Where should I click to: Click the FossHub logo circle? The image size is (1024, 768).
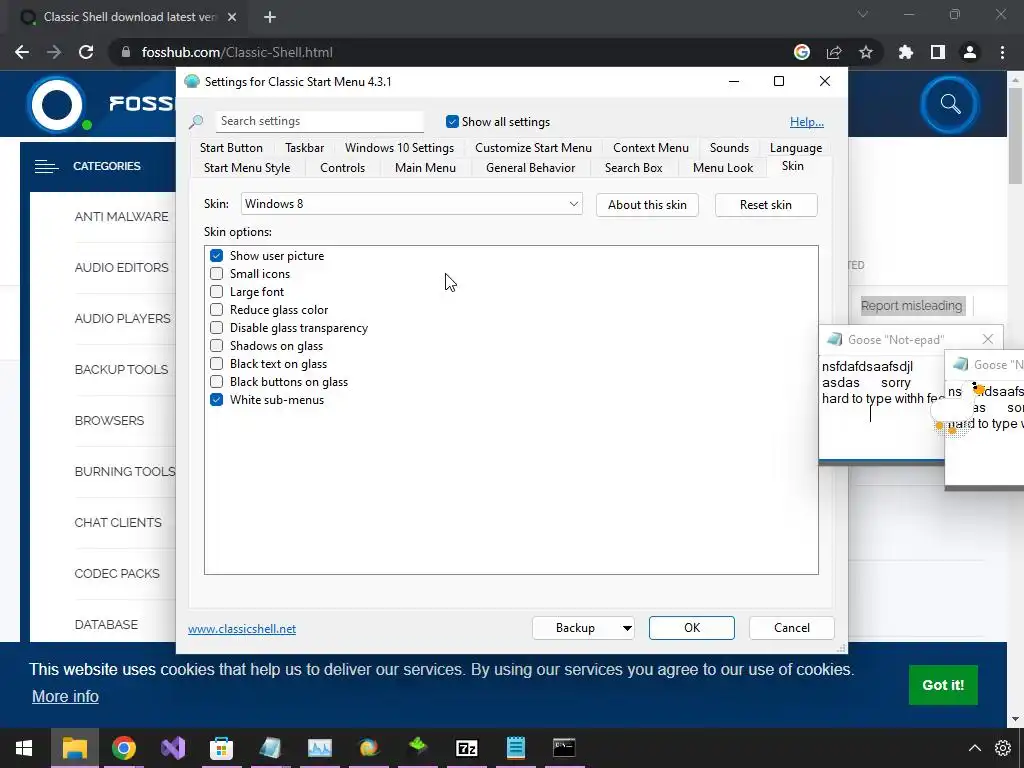[x=57, y=104]
